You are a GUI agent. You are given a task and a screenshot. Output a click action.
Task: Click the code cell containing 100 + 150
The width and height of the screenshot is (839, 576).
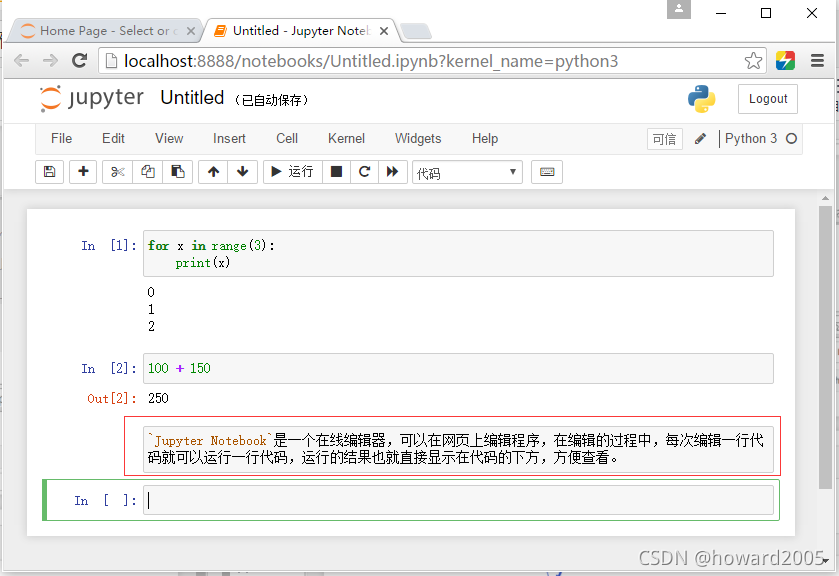[x=458, y=368]
